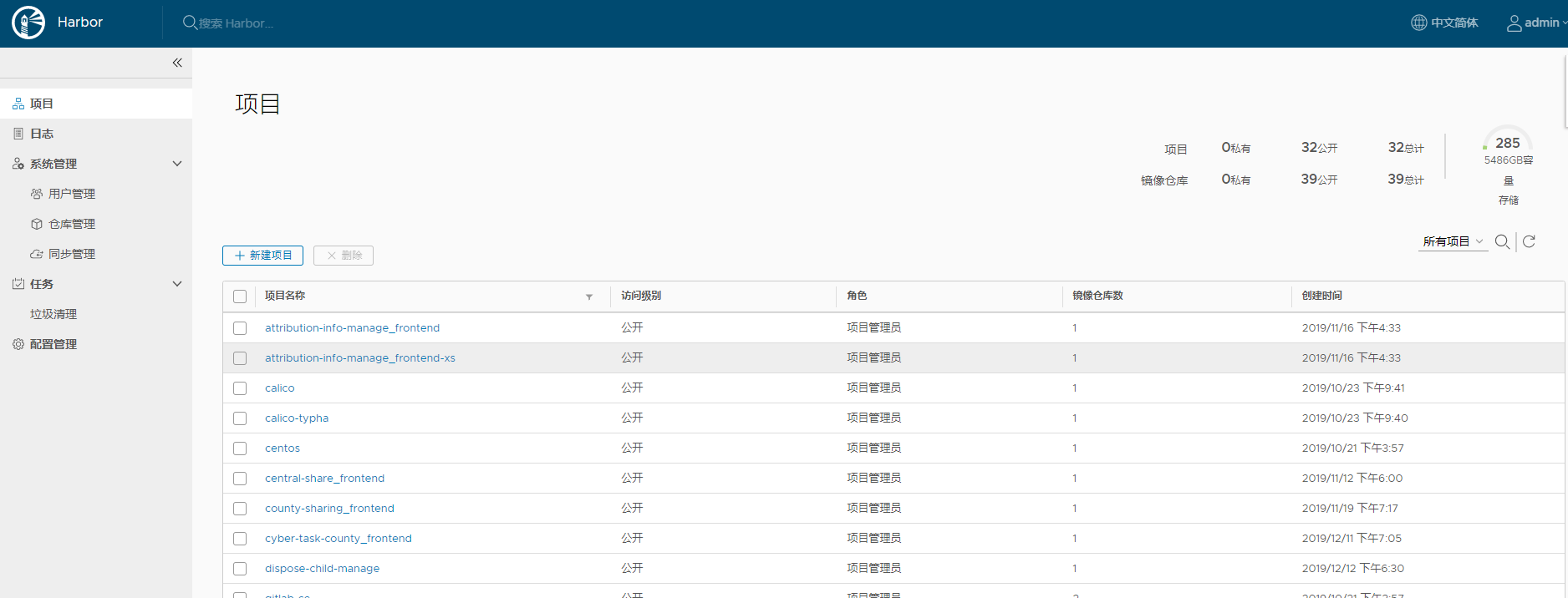
Task: Click the page scrollbar on right edge
Action: tap(1565, 92)
